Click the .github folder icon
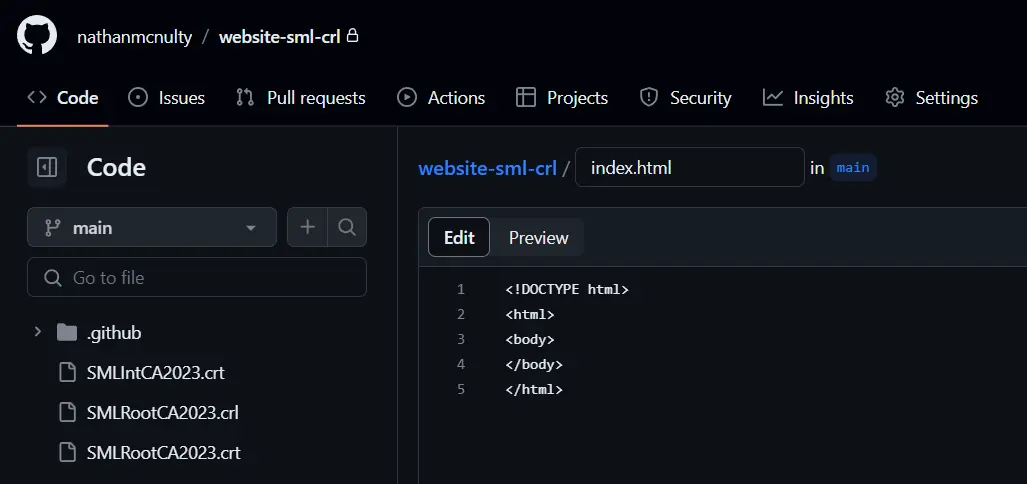Image resolution: width=1027 pixels, height=484 pixels. pos(67,333)
